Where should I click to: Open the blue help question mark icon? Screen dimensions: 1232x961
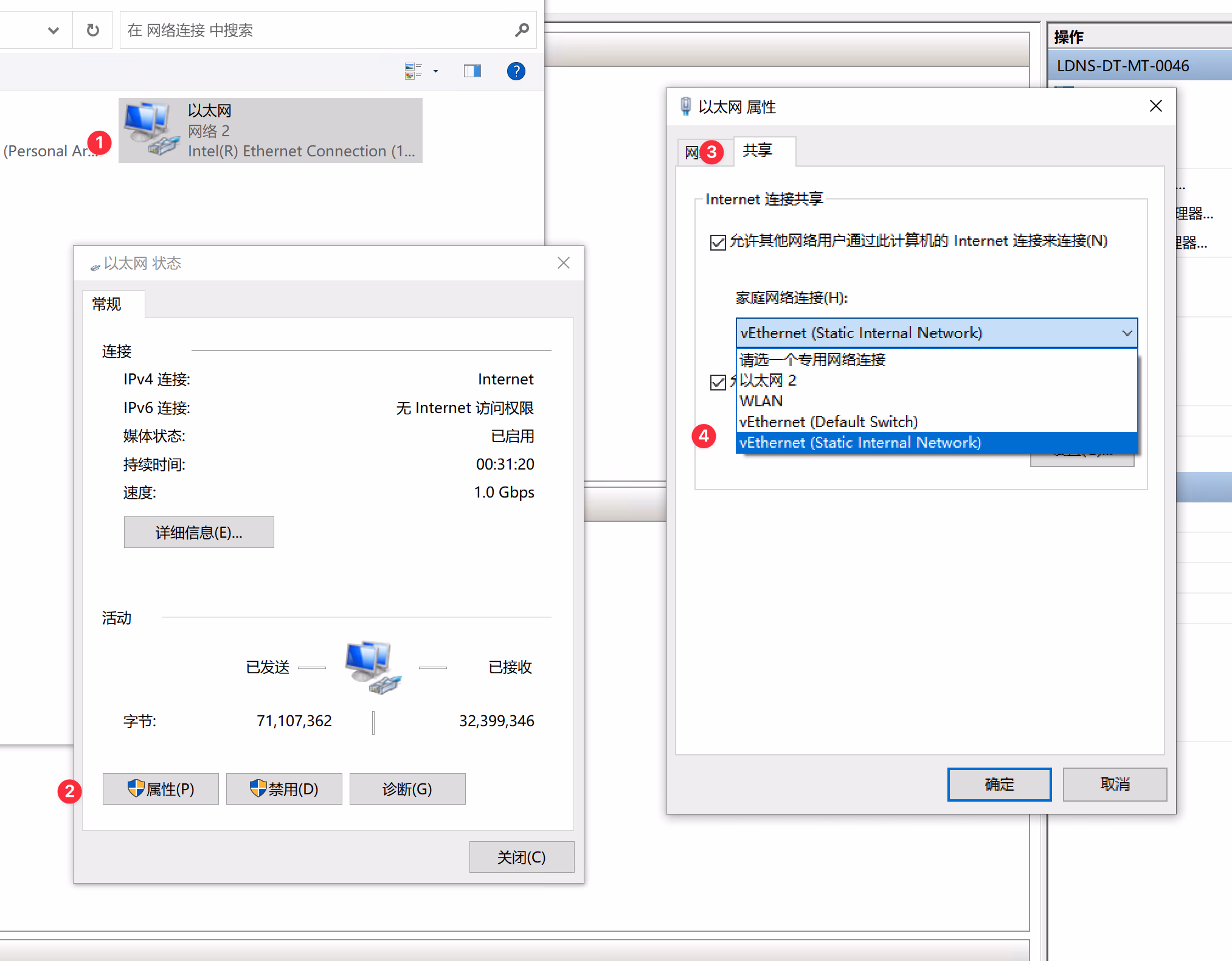516,71
